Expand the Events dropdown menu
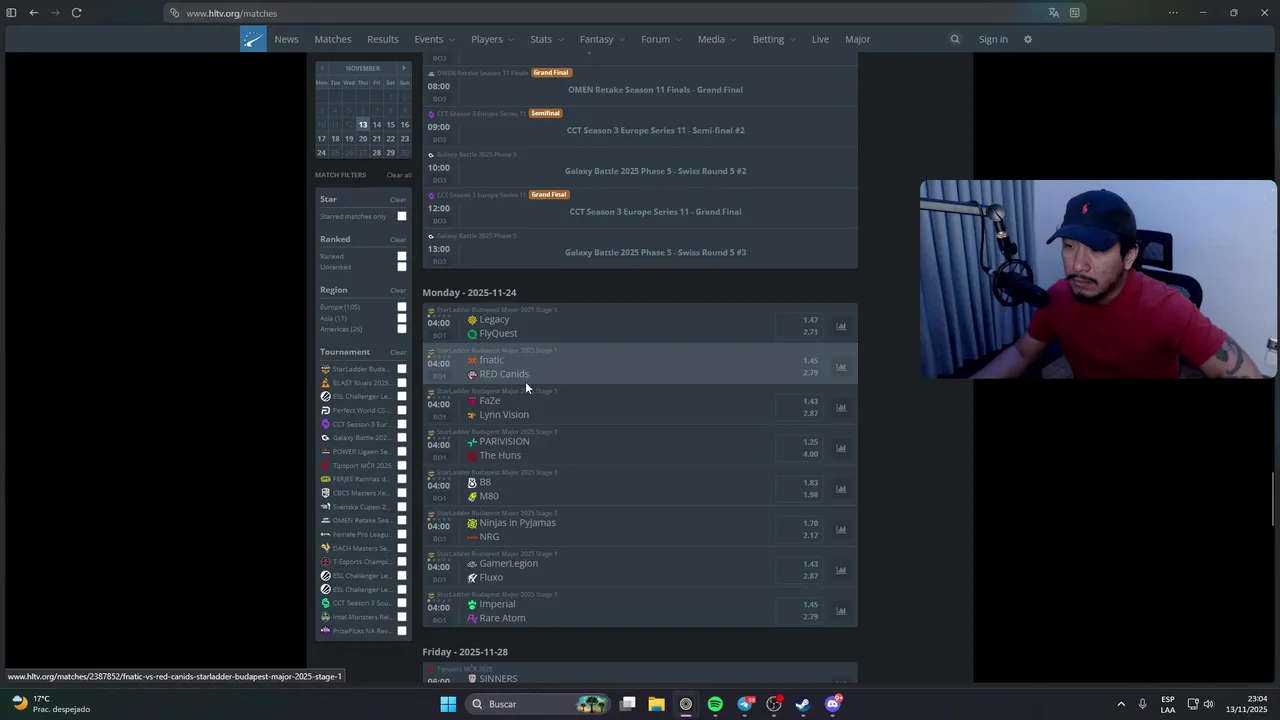This screenshot has height=720, width=1280. pos(434,39)
